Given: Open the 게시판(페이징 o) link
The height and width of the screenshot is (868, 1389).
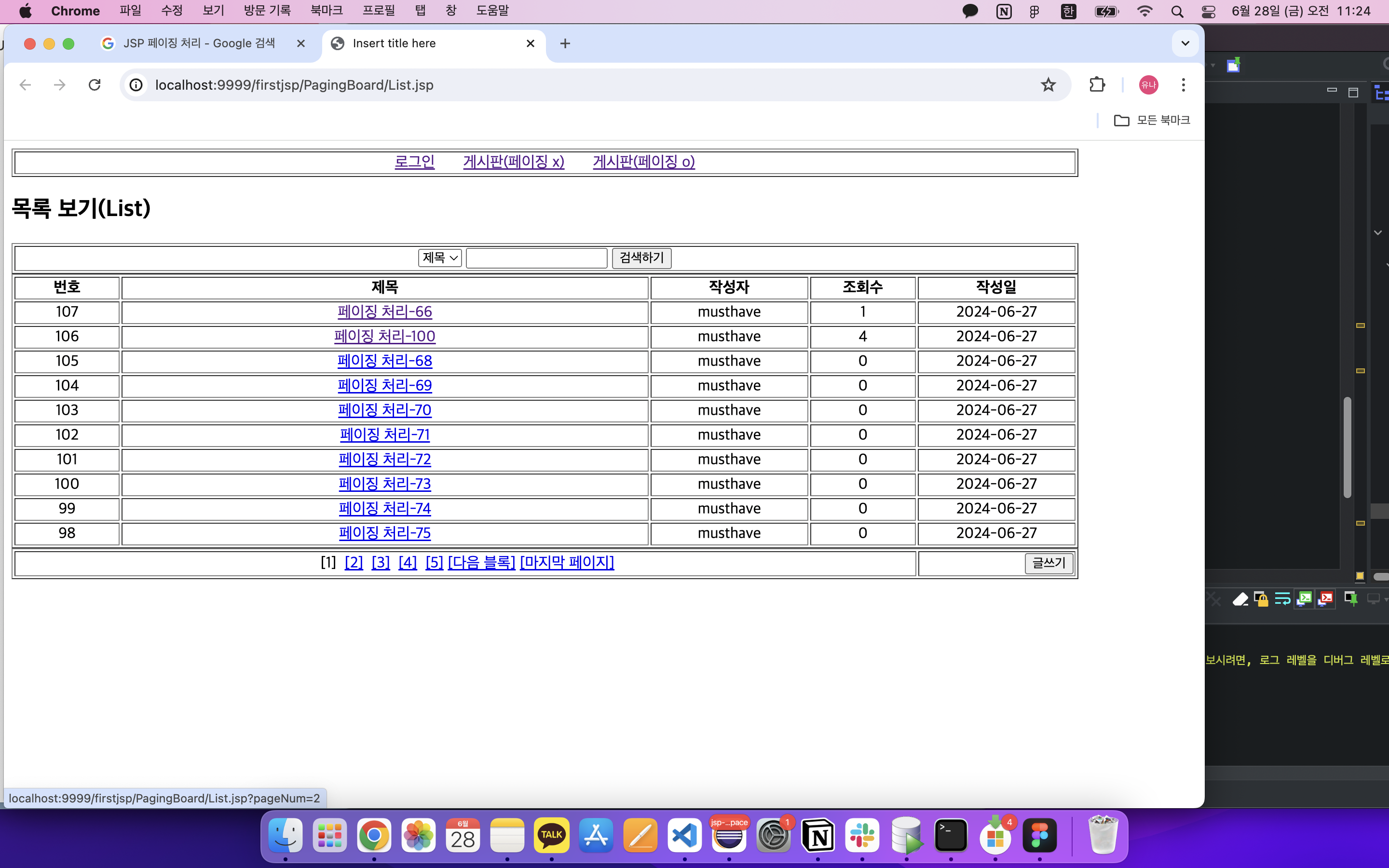Looking at the screenshot, I should [x=643, y=162].
